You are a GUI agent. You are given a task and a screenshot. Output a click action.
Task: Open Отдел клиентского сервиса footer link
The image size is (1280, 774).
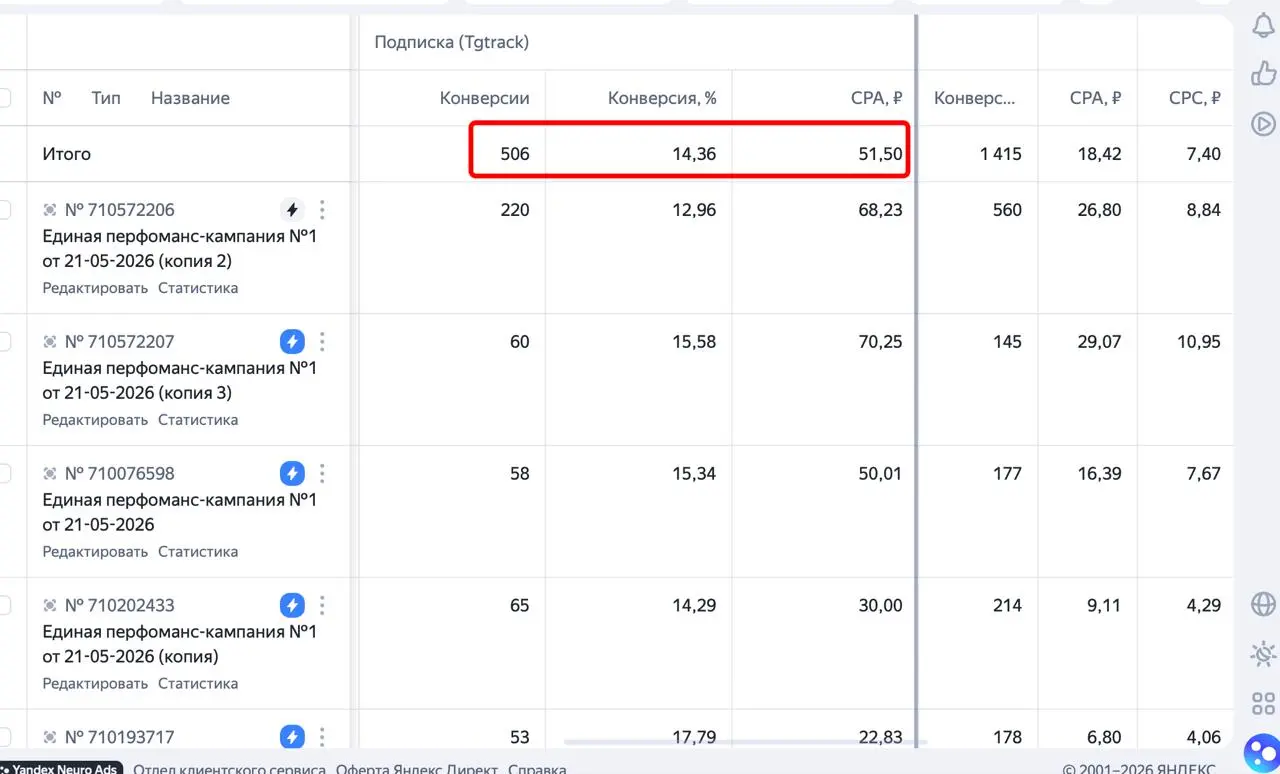(229, 769)
